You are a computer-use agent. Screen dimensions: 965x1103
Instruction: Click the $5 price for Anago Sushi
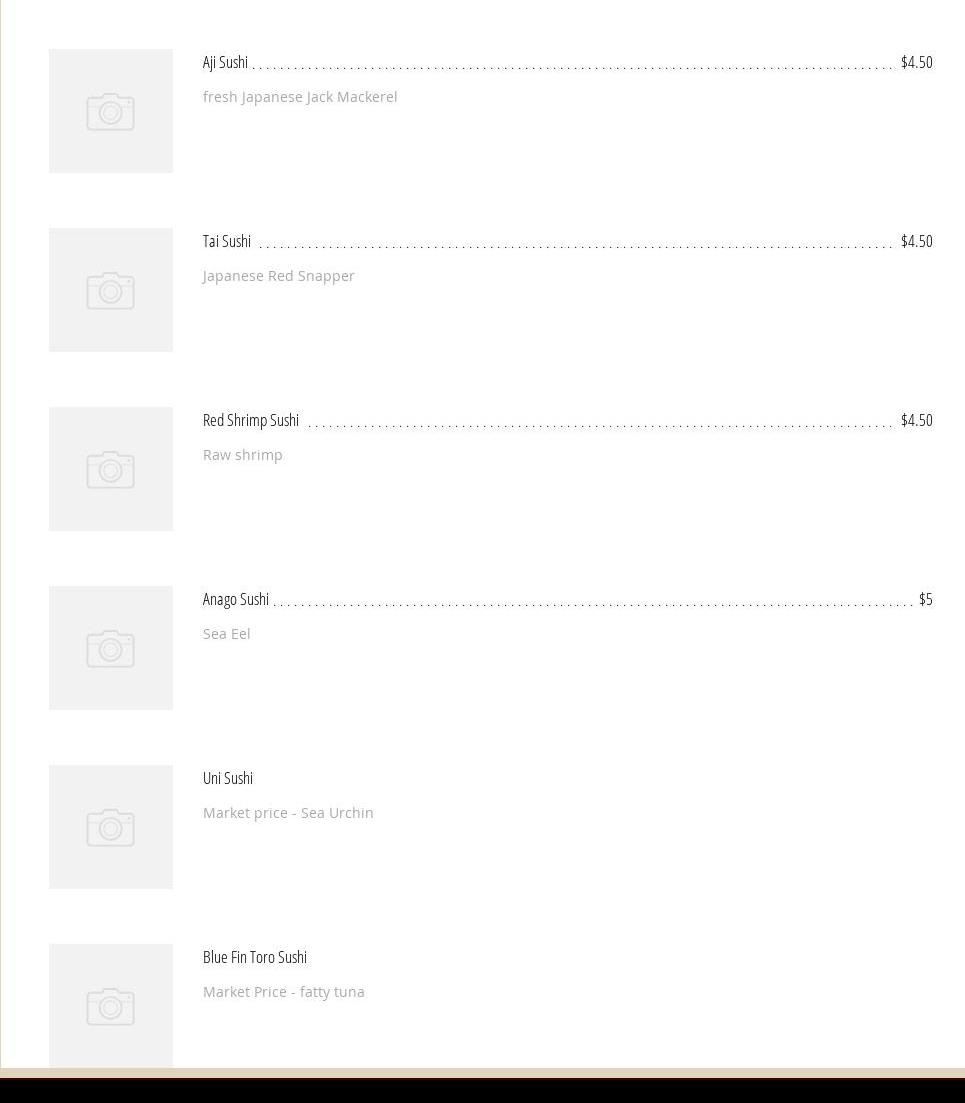click(x=925, y=599)
